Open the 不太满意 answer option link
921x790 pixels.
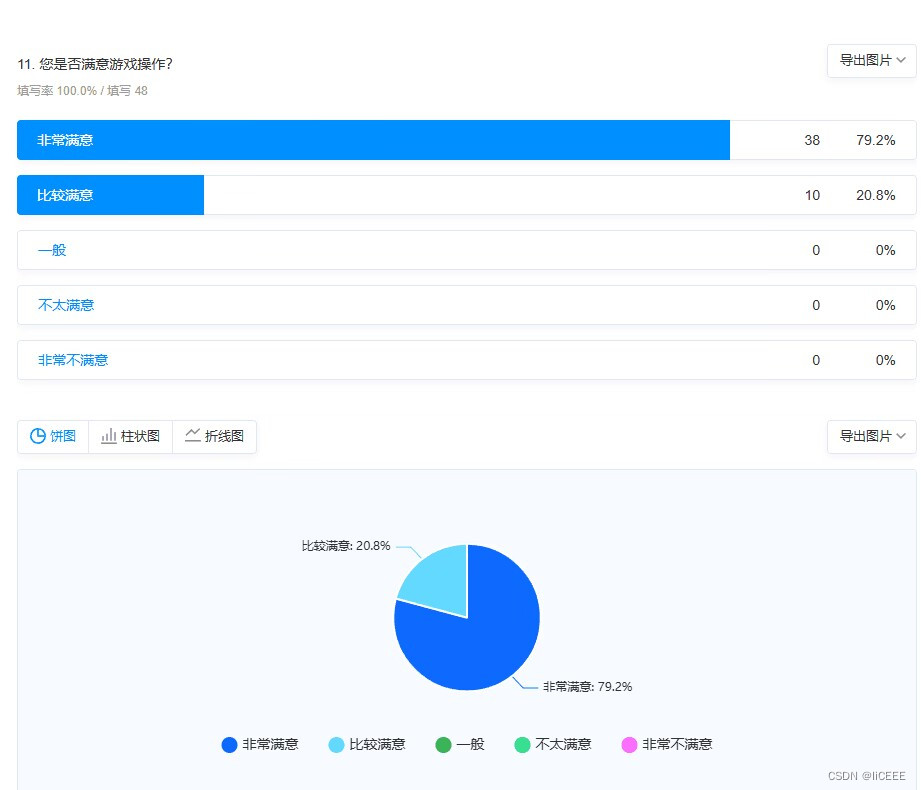(x=65, y=305)
